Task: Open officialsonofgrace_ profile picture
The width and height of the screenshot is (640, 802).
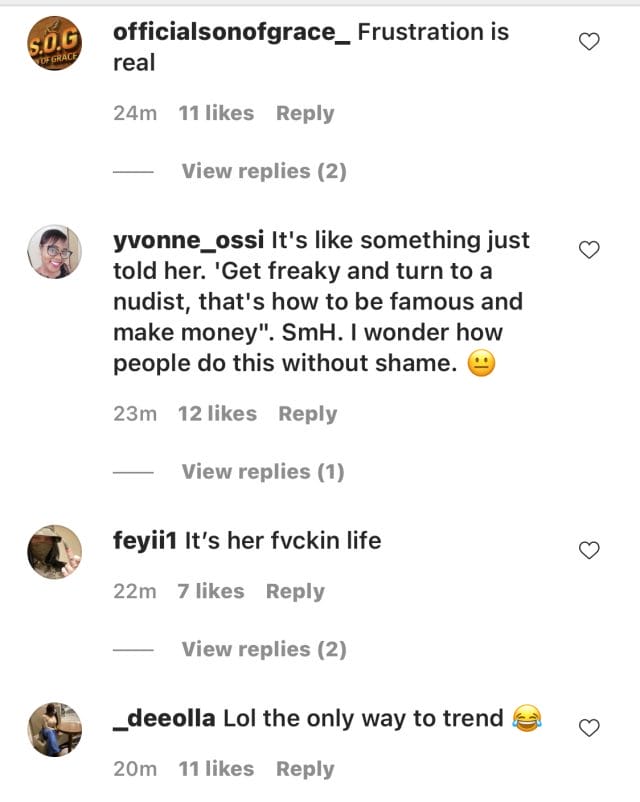Action: pos(54,45)
